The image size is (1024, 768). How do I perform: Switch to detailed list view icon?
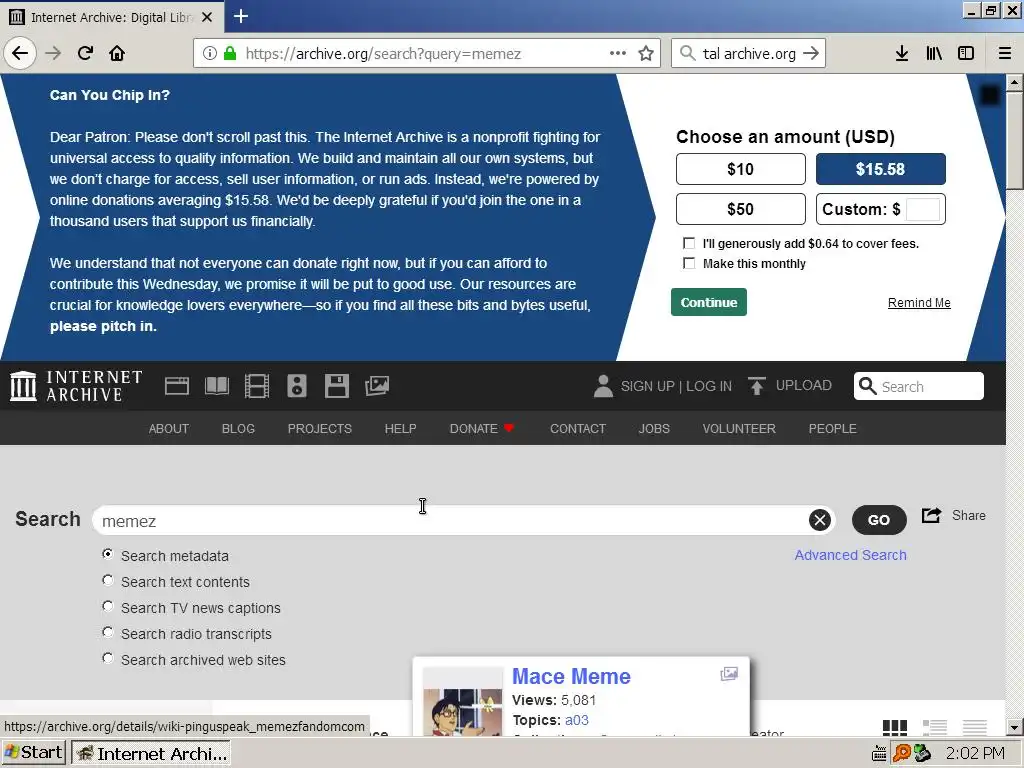pos(935,727)
